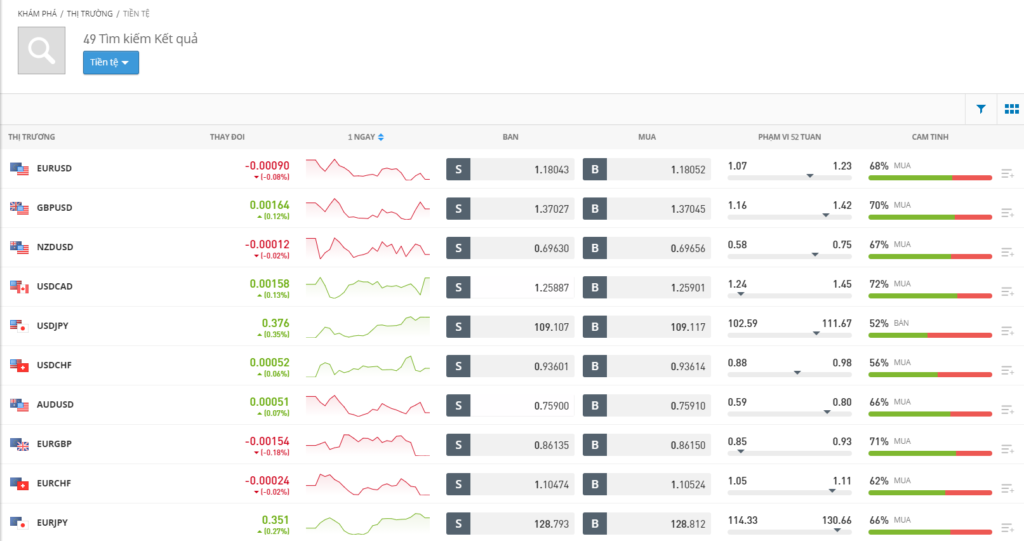Image resolution: width=1024 pixels, height=541 pixels.
Task: Add AUDUSD to watchlist icon
Action: (1007, 410)
